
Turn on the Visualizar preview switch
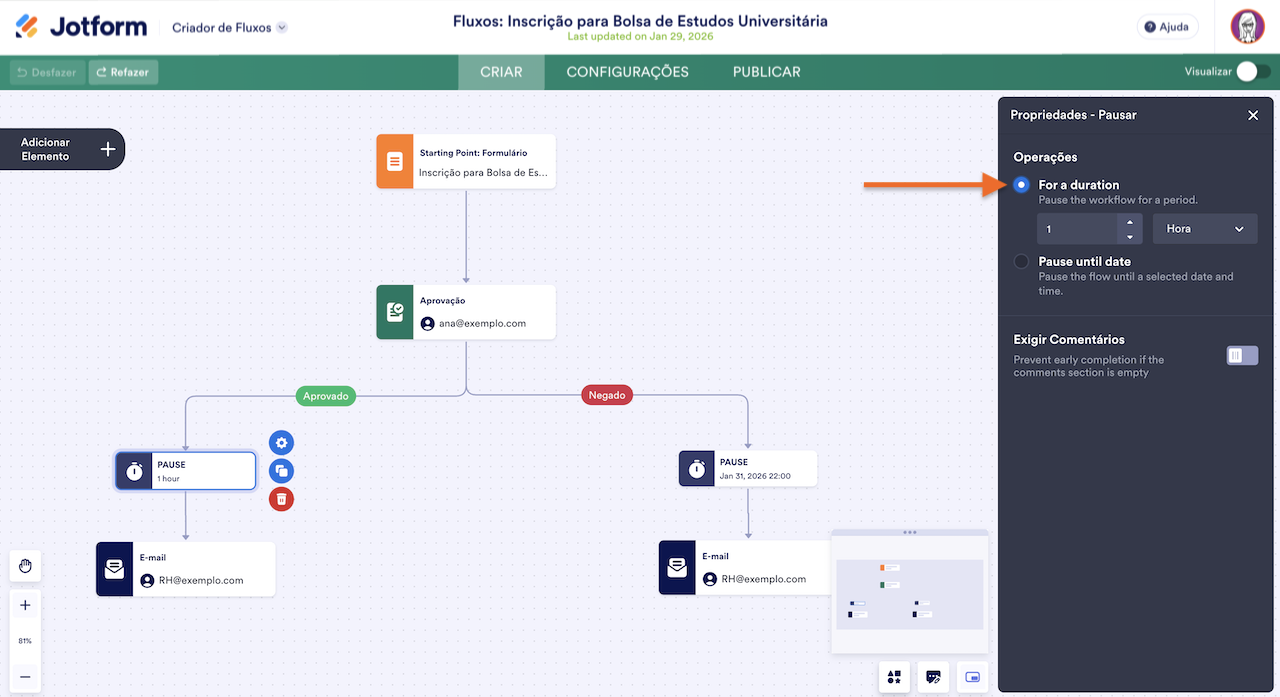point(1253,72)
